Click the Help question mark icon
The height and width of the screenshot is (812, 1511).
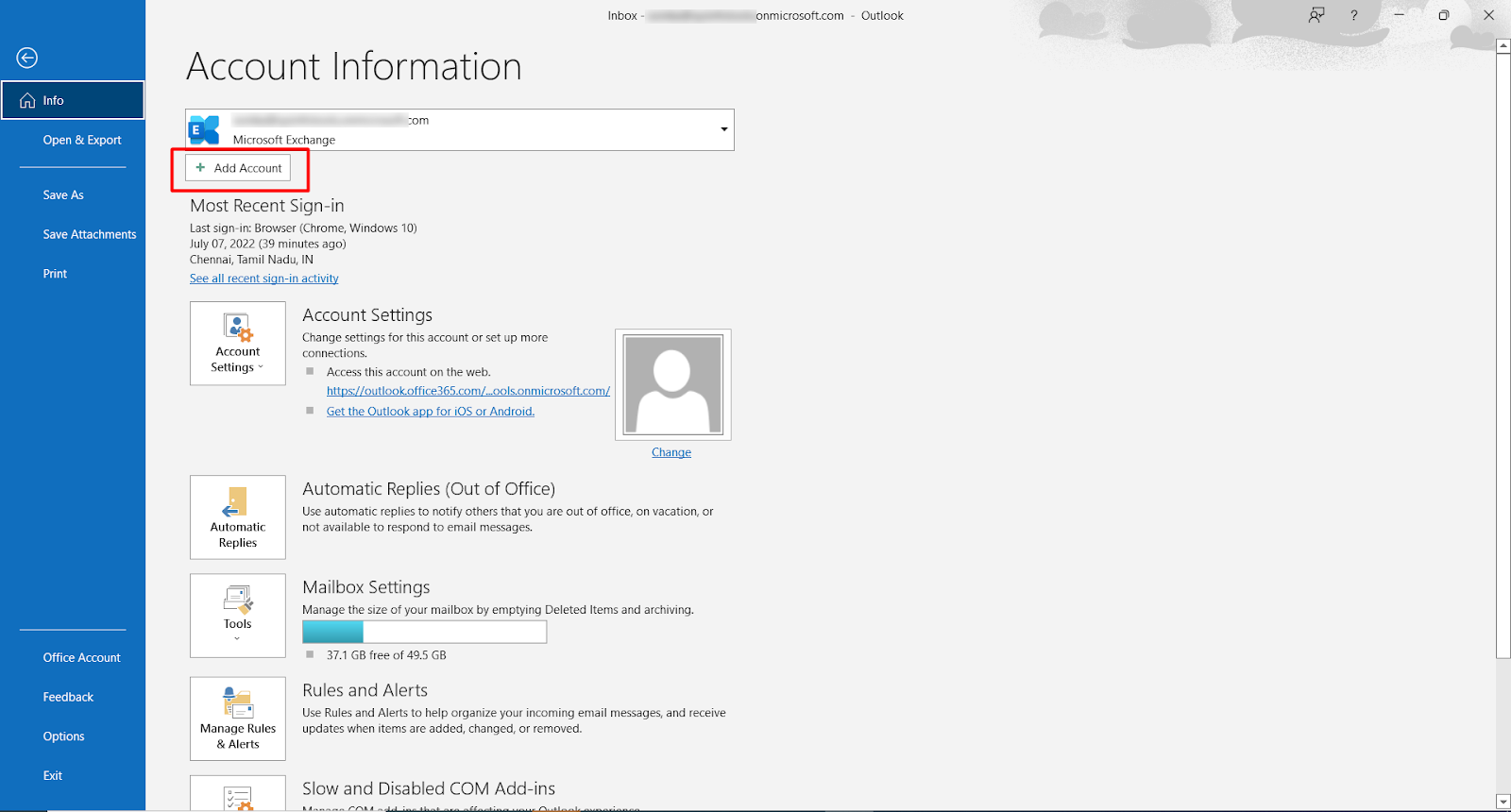pos(1354,15)
